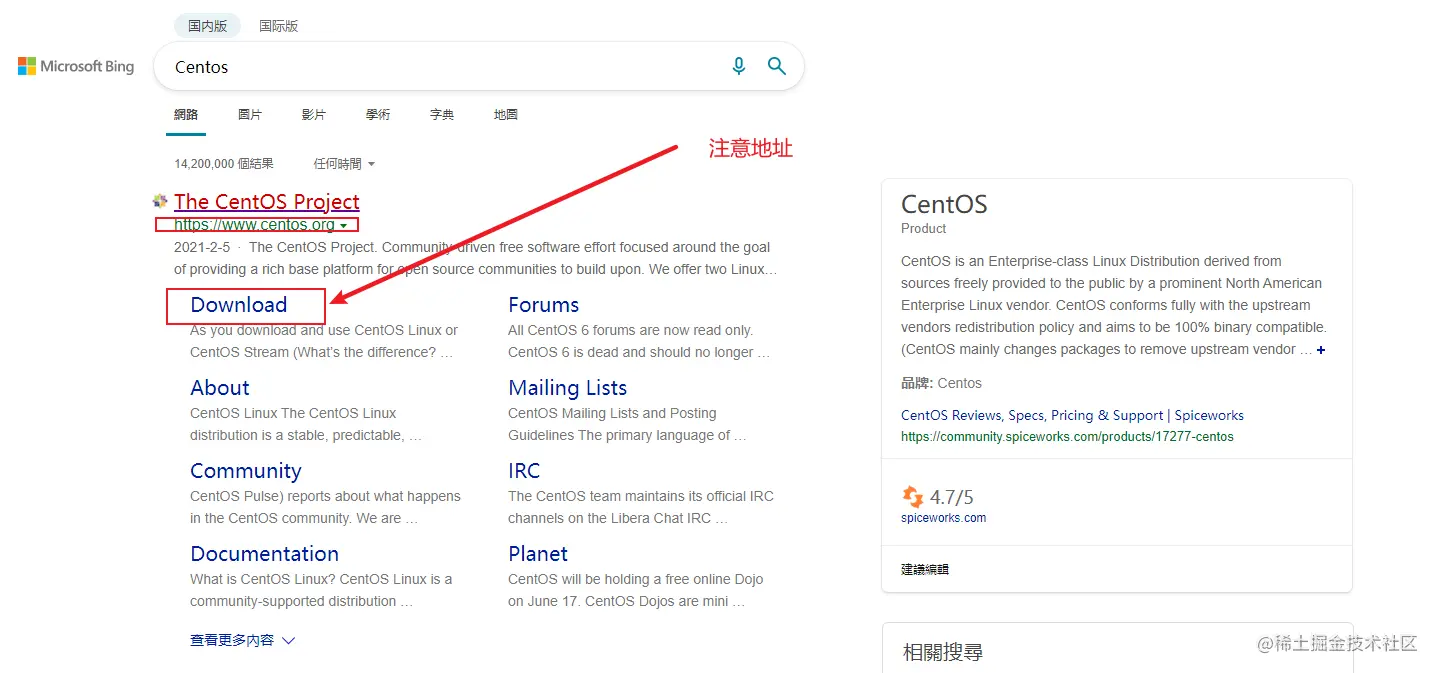Click the magnifier icon to search
This screenshot has height=673, width=1437.
point(777,66)
